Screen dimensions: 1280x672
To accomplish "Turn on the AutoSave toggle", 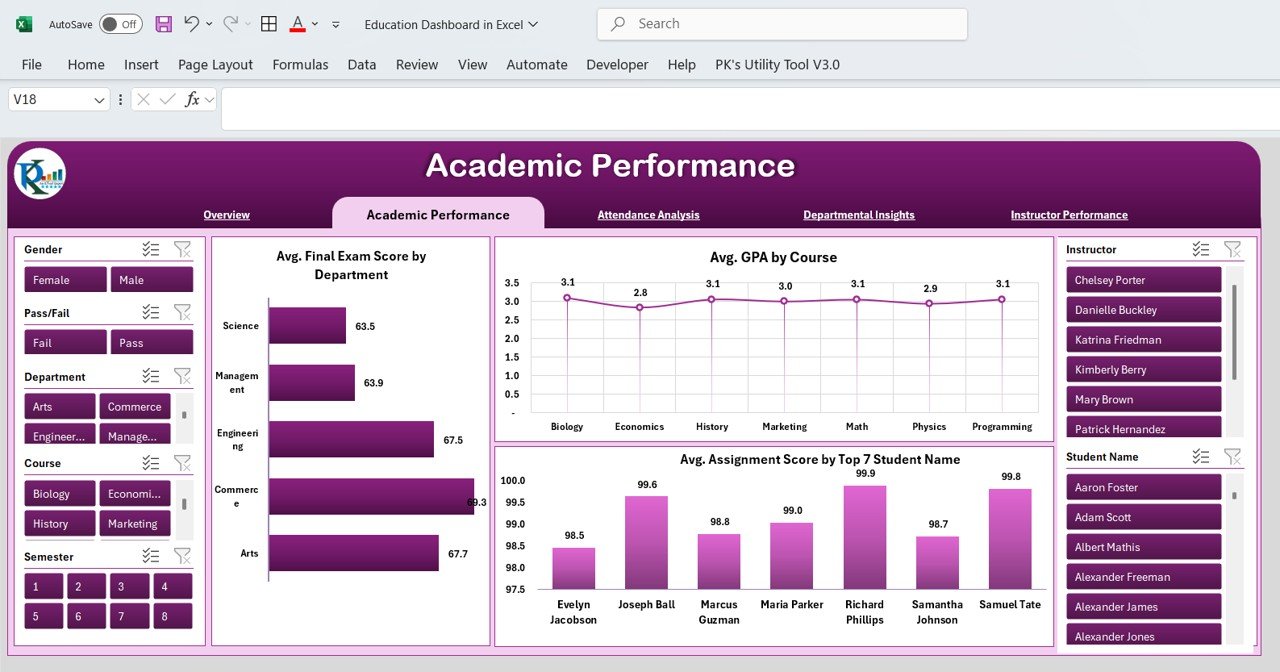I will click(120, 24).
